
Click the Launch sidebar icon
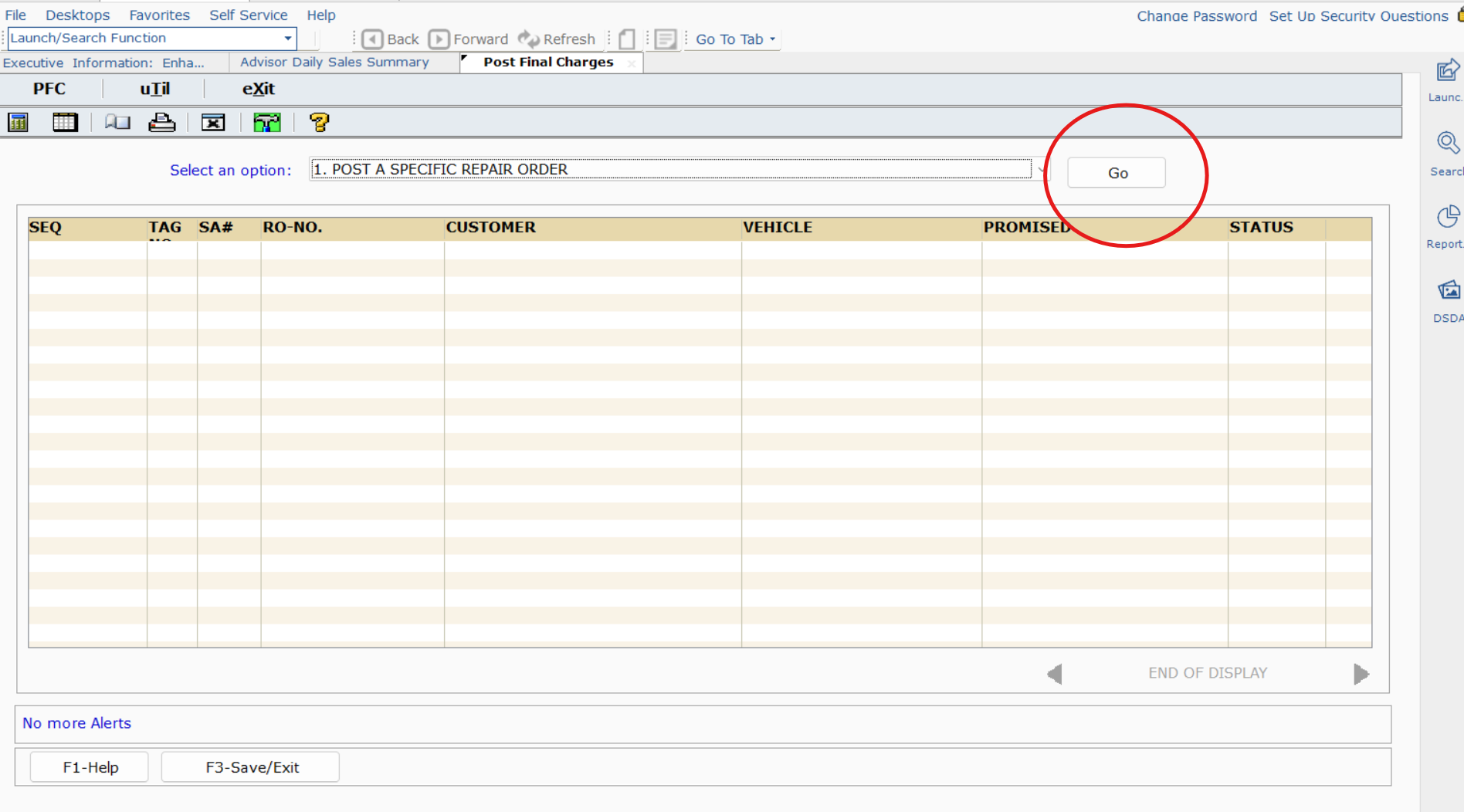[1448, 71]
